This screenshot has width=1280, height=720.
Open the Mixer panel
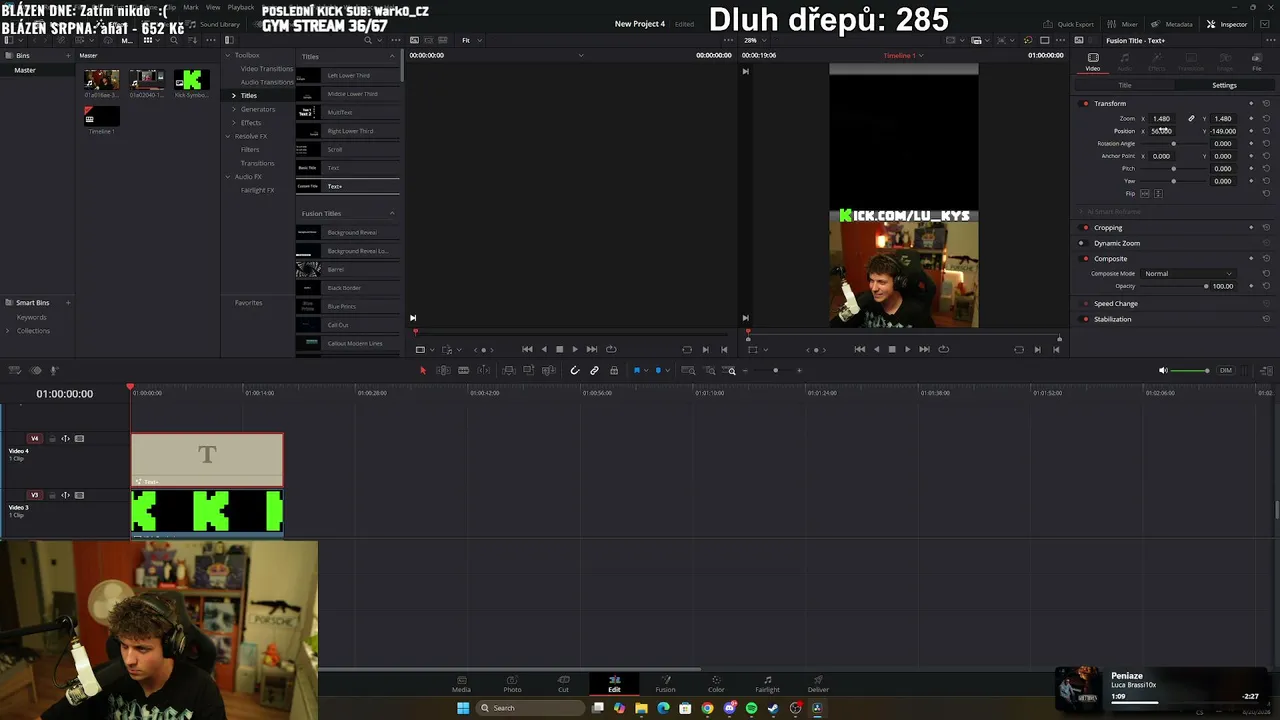click(x=1122, y=24)
